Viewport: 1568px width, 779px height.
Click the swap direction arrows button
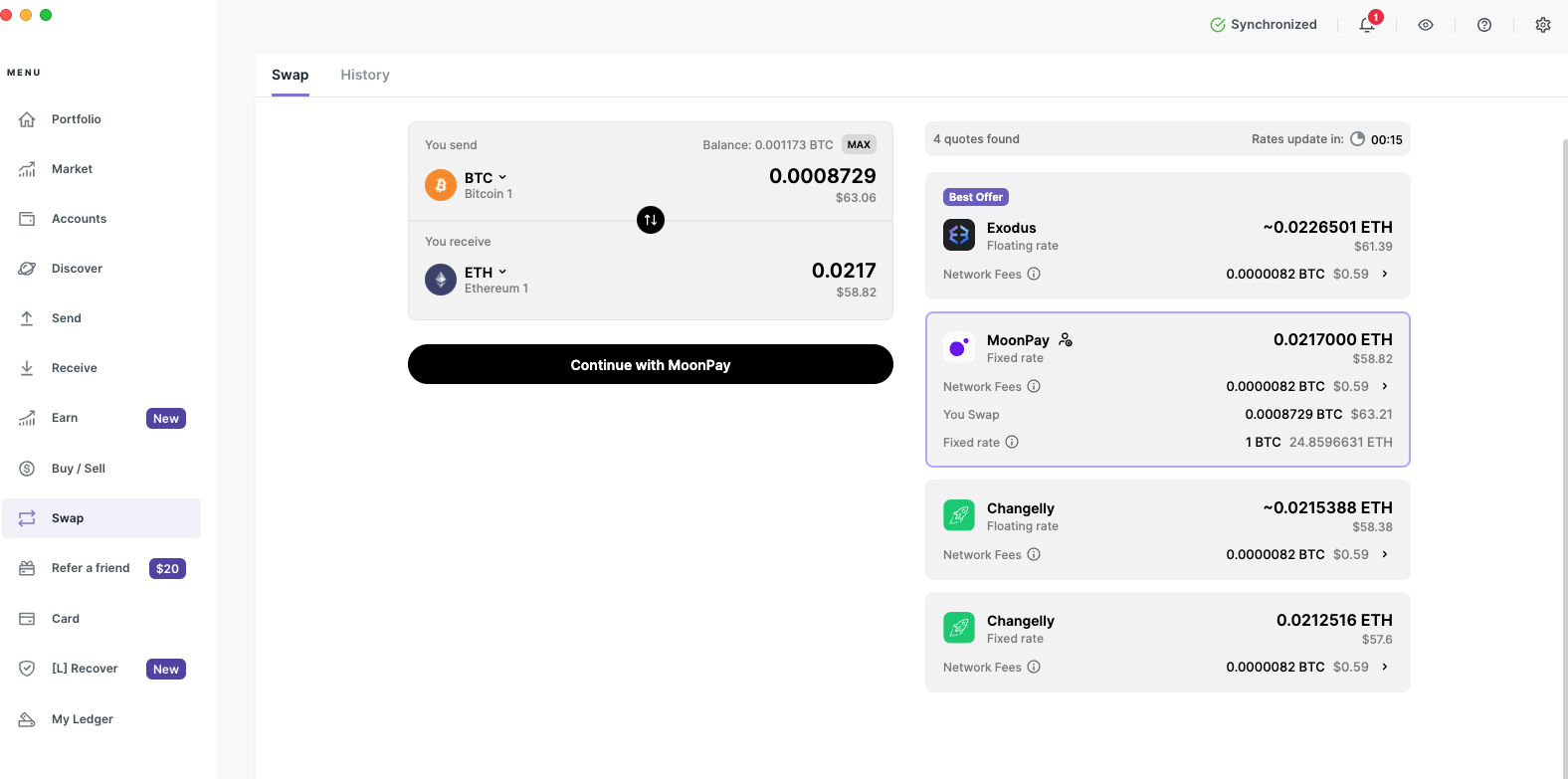(651, 220)
